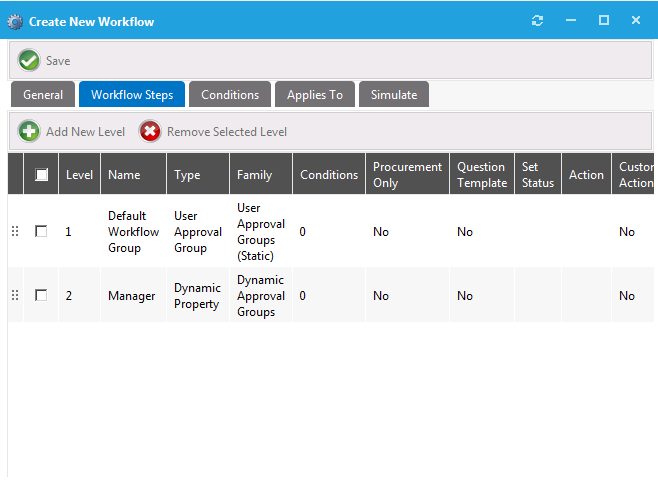
Task: Open the Simulate tab
Action: (394, 95)
